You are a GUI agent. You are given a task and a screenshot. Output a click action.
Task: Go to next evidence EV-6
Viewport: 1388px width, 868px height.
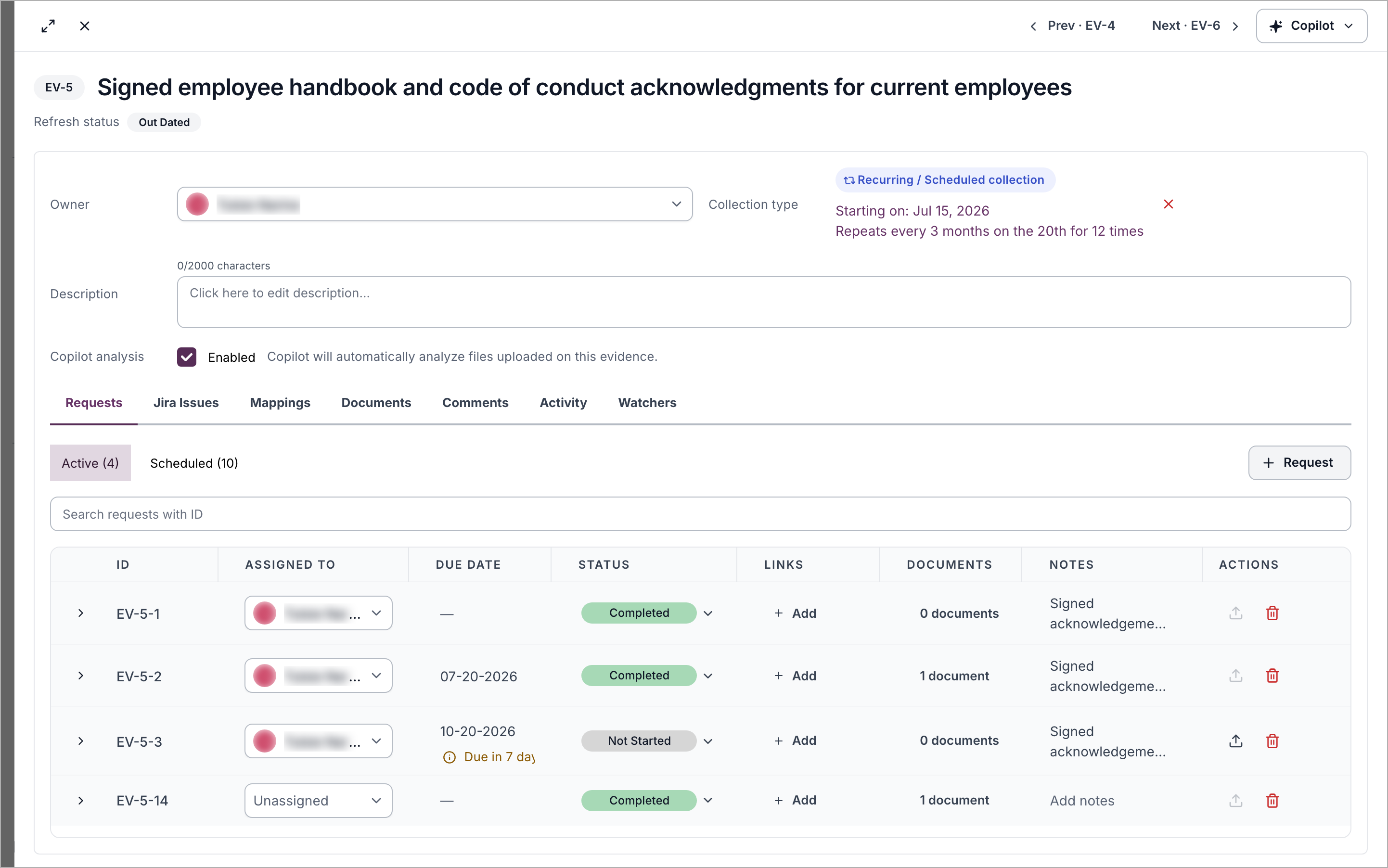1195,26
